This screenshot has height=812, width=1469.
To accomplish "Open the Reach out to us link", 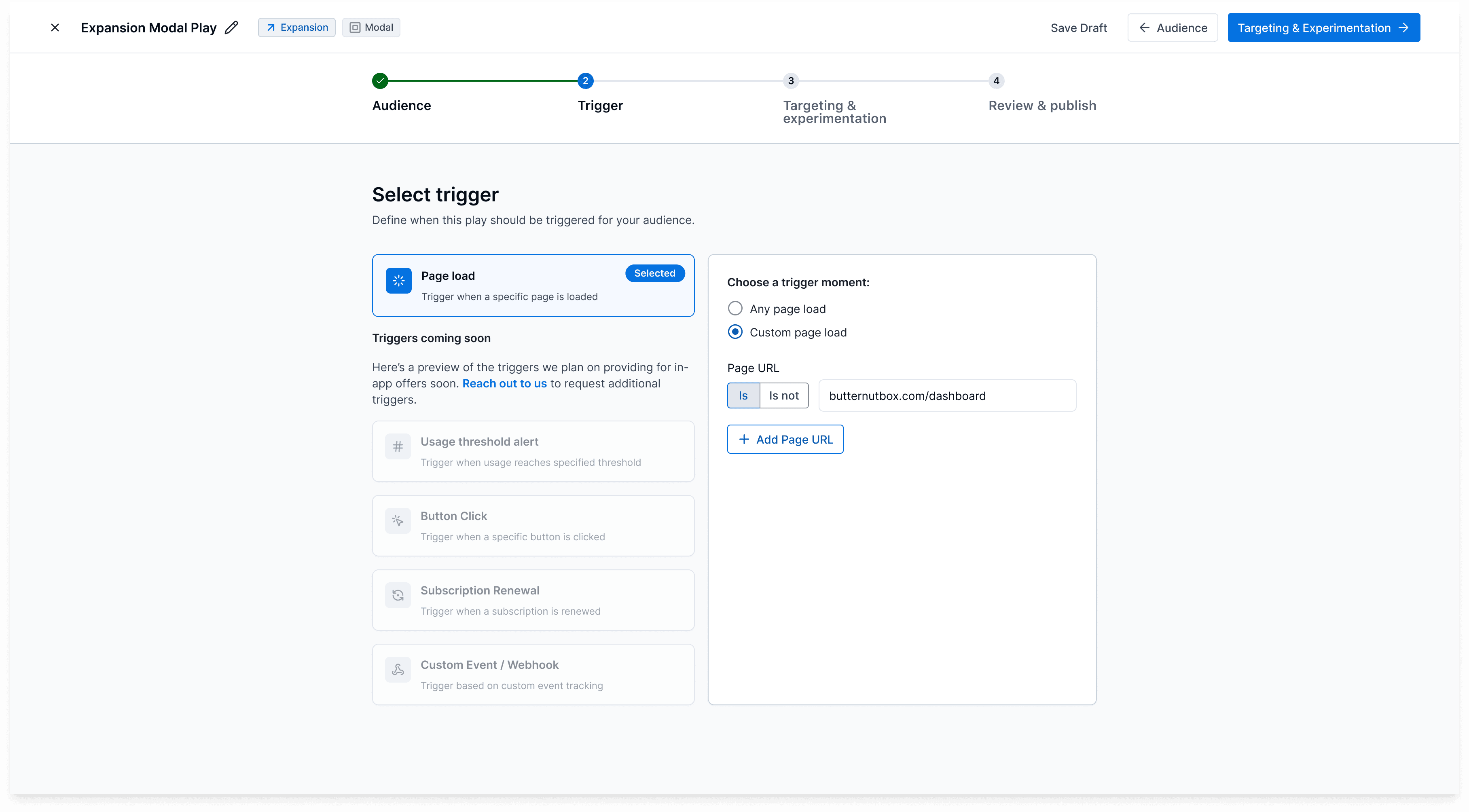I will click(504, 384).
